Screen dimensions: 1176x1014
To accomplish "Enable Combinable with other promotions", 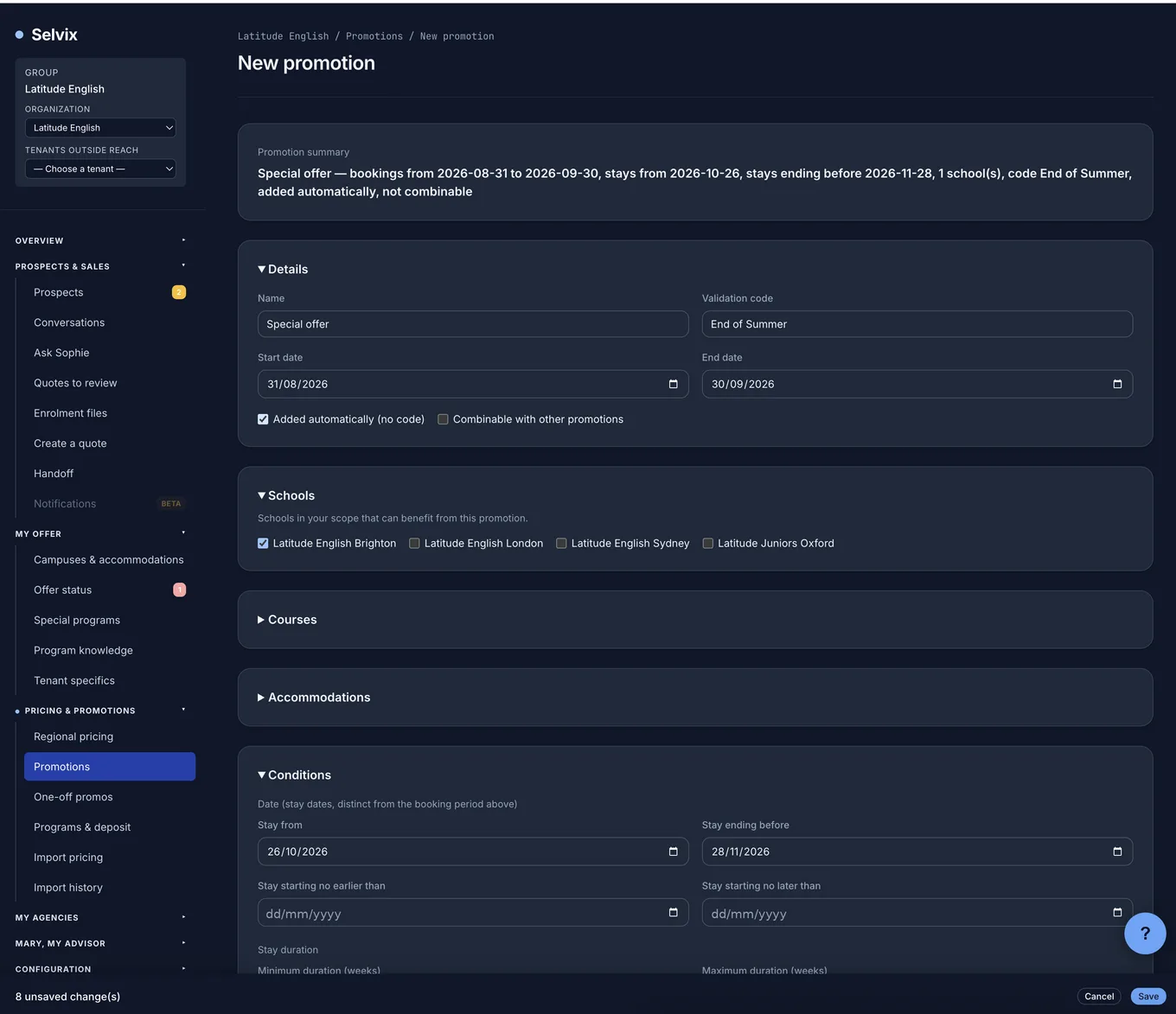I will (x=443, y=419).
